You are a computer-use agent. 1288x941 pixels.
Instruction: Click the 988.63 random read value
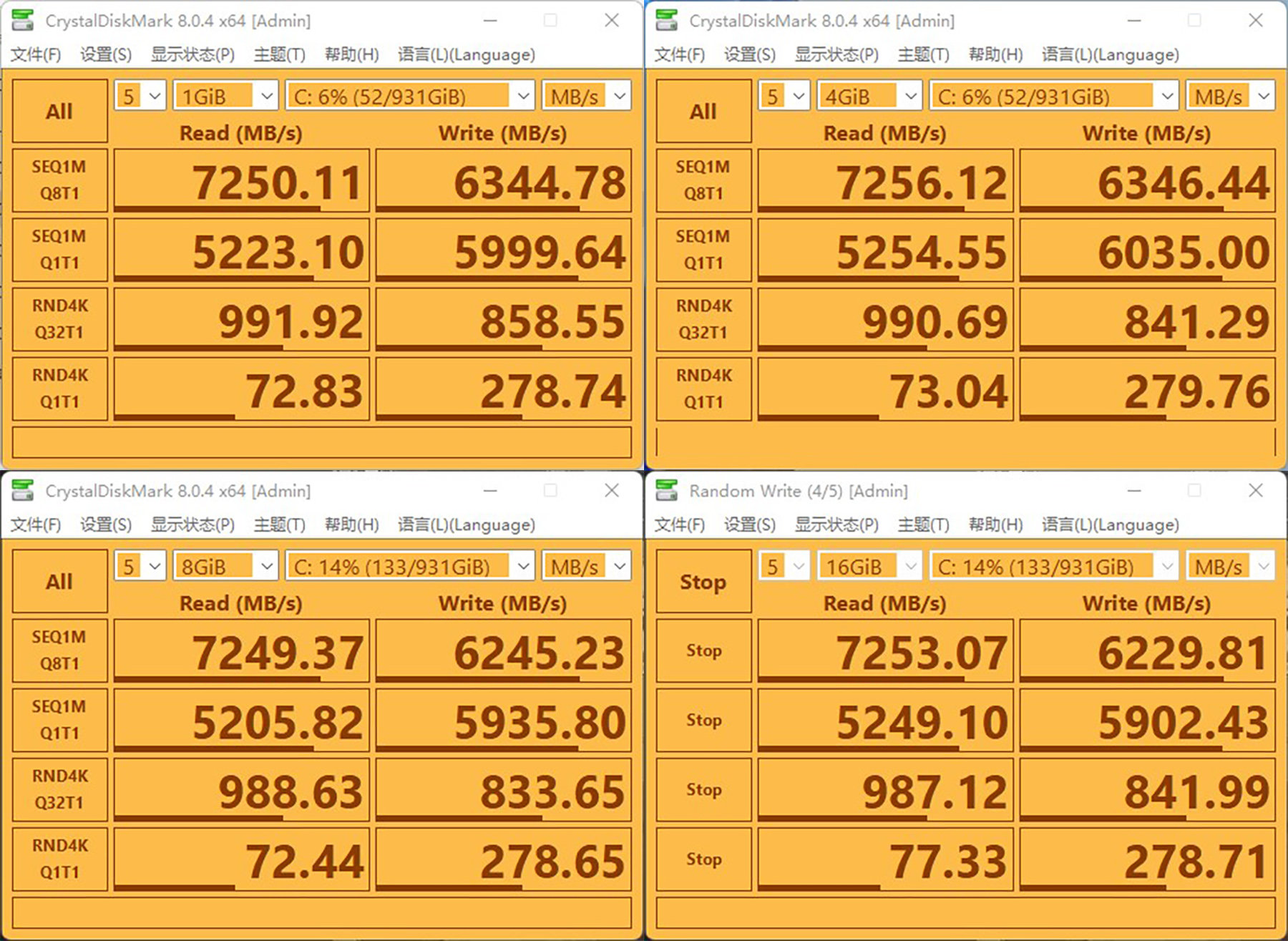coord(242,789)
